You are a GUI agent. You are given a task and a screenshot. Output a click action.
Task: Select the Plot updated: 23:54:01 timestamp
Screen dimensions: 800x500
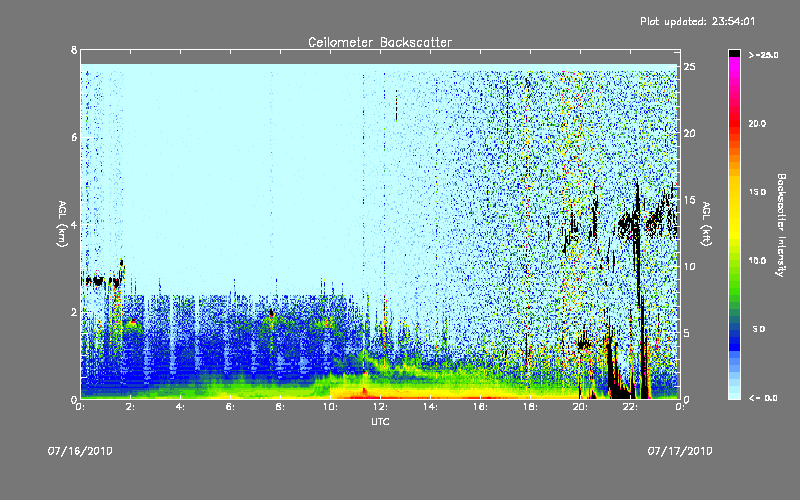pyautogui.click(x=697, y=21)
